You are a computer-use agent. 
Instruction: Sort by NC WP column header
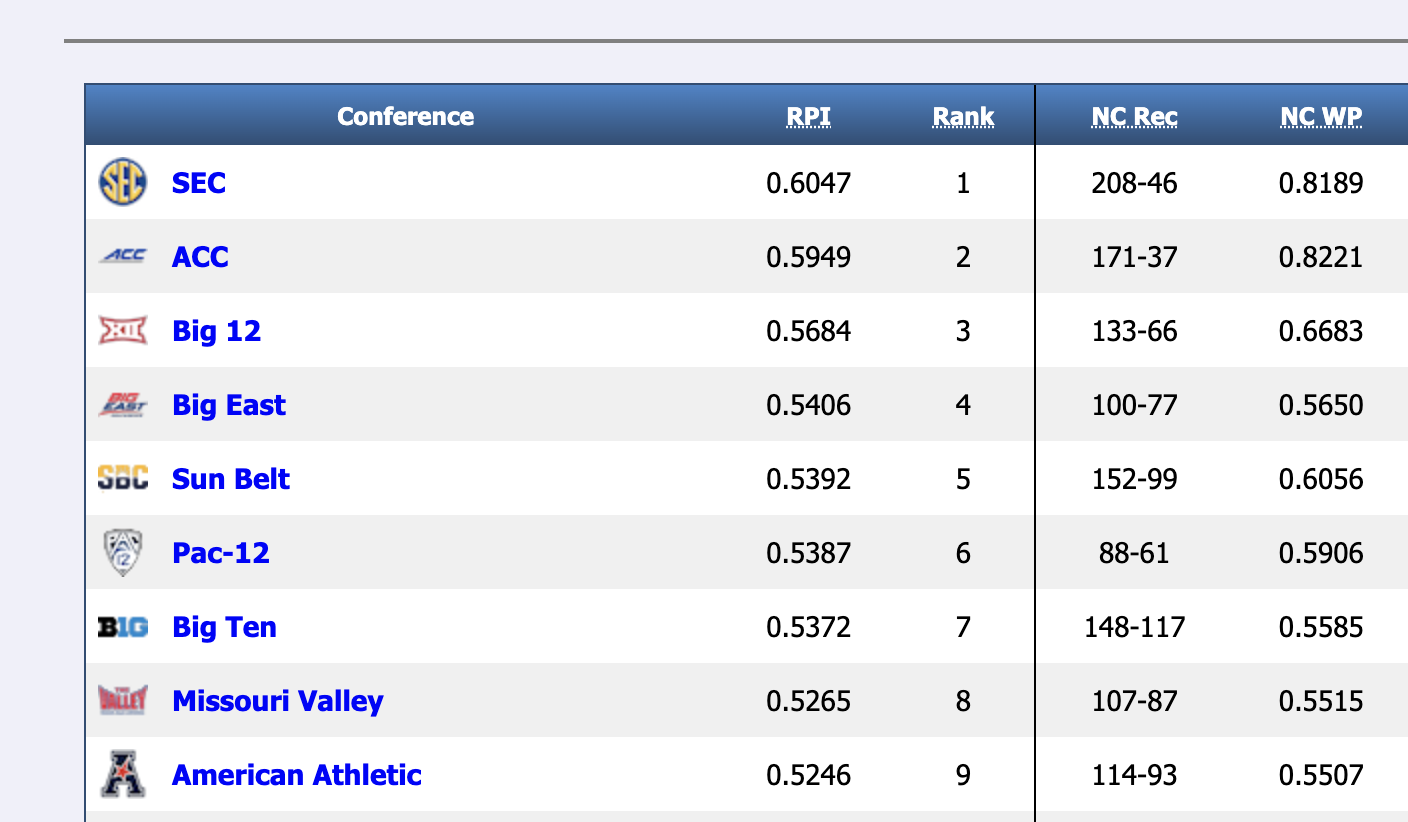coord(1320,117)
